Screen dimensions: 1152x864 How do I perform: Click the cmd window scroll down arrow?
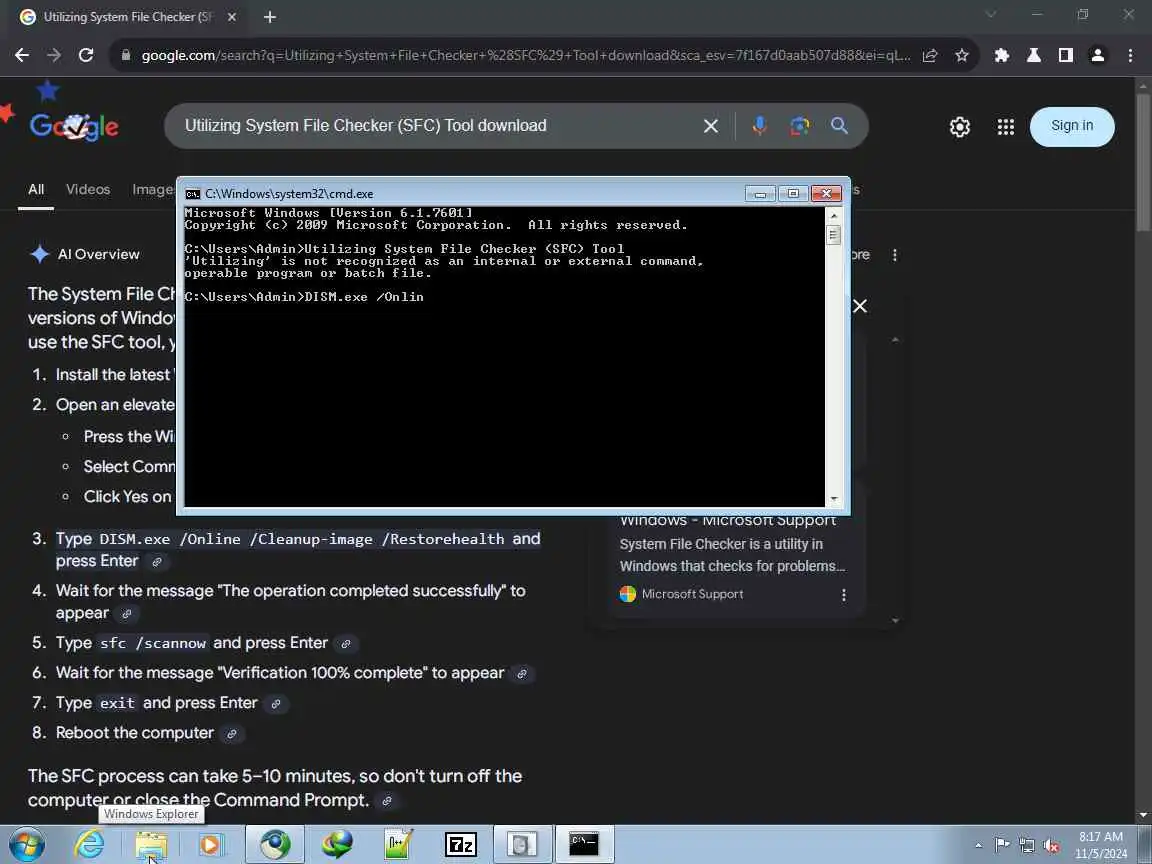pos(833,499)
